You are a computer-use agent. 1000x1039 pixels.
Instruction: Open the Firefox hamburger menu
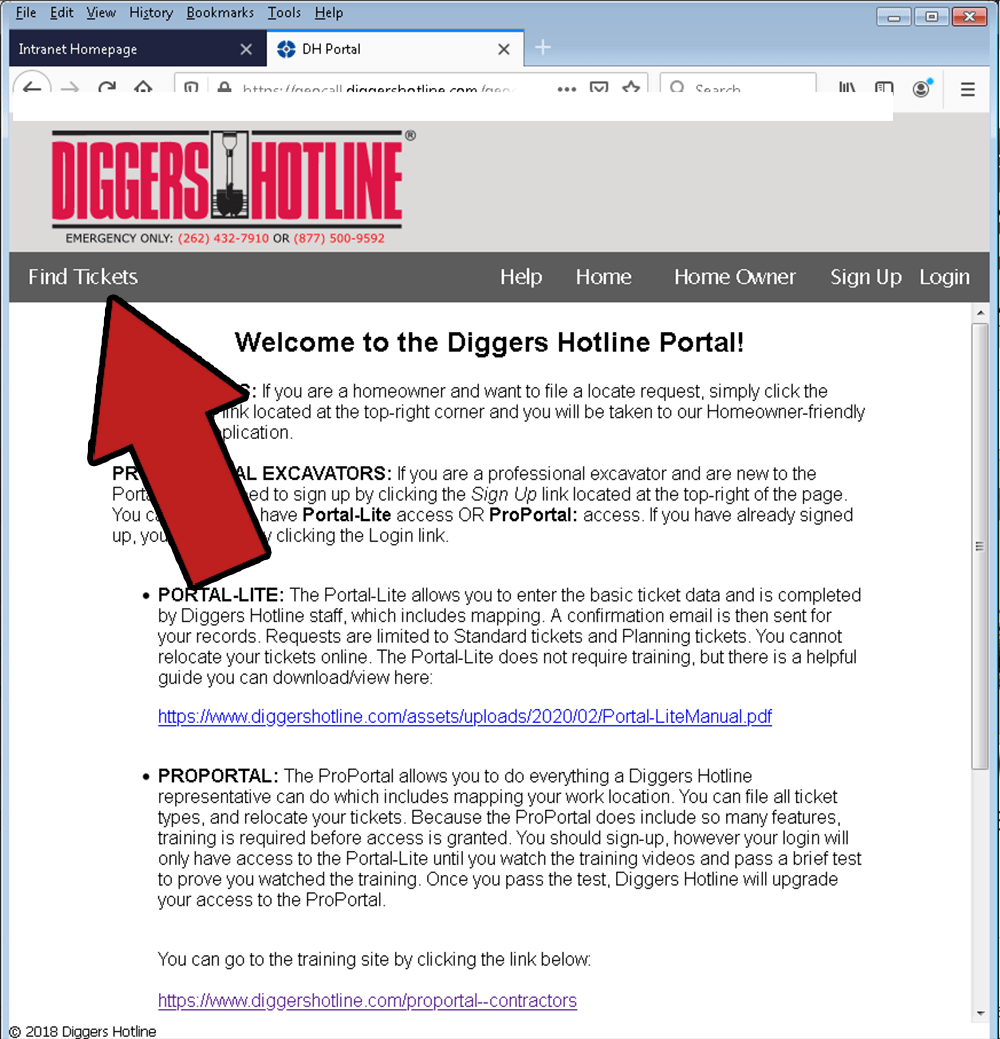967,88
